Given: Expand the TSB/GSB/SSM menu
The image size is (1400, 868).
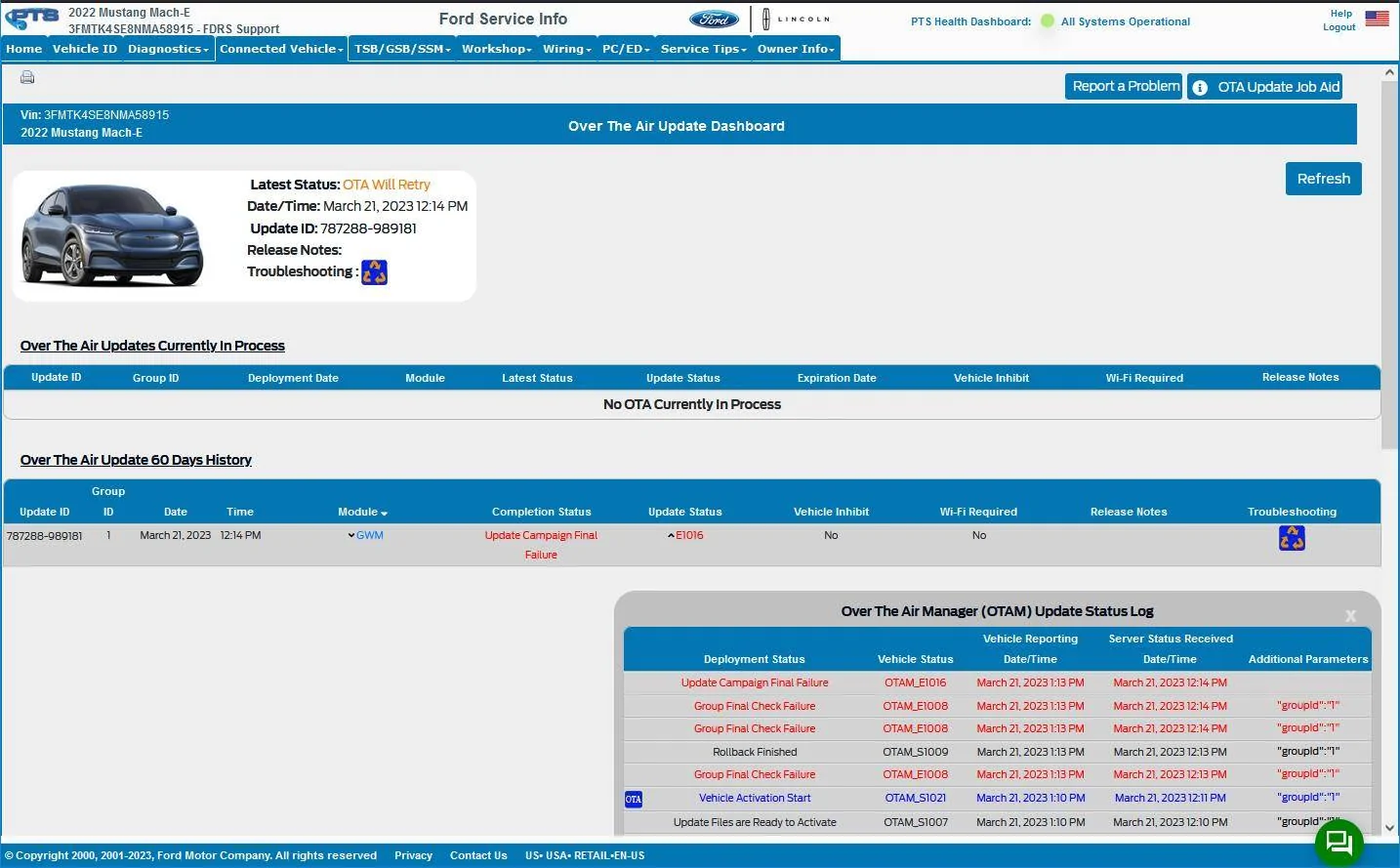Looking at the screenshot, I should pos(402,49).
